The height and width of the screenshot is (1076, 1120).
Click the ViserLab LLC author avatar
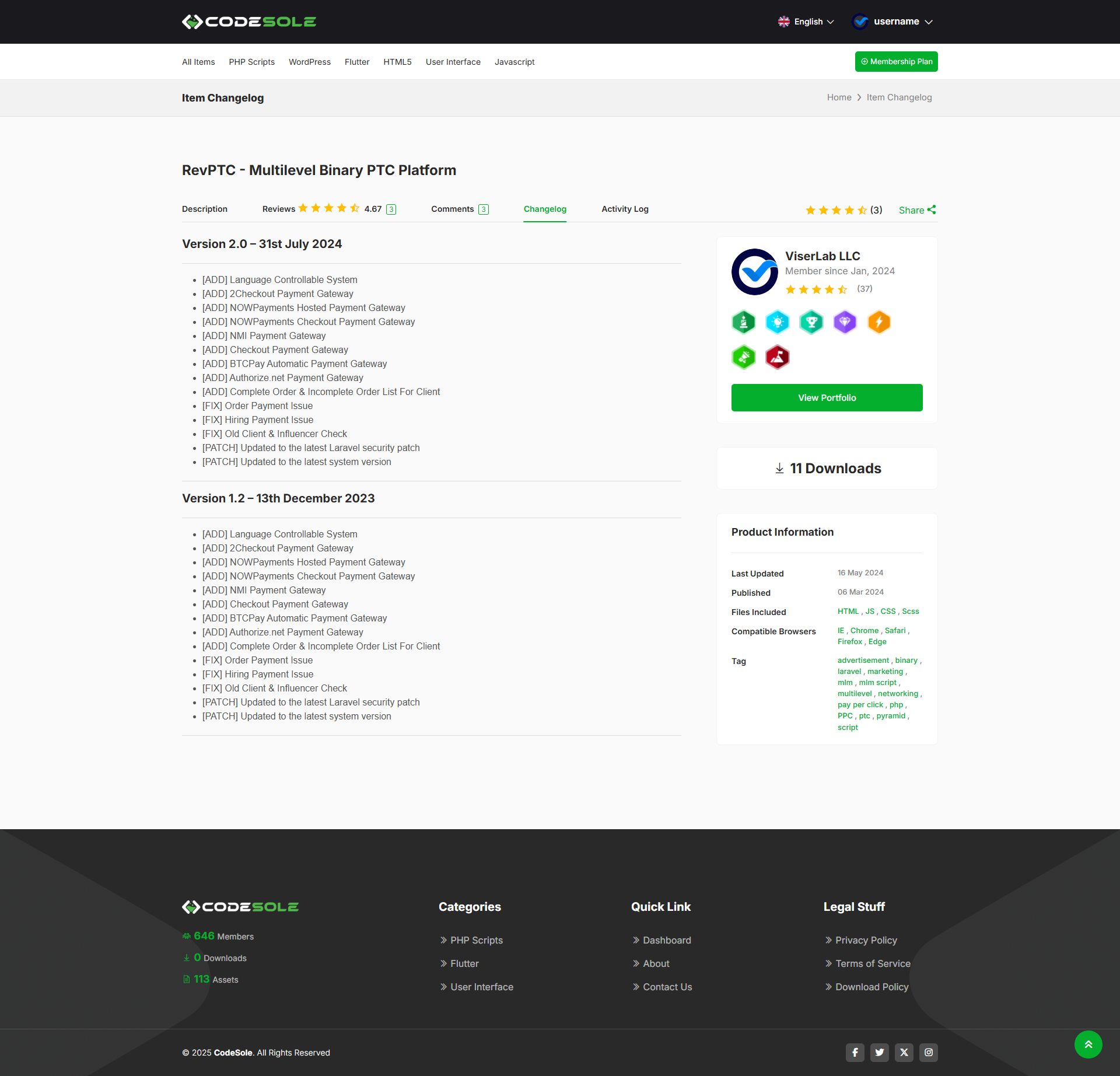(x=754, y=272)
